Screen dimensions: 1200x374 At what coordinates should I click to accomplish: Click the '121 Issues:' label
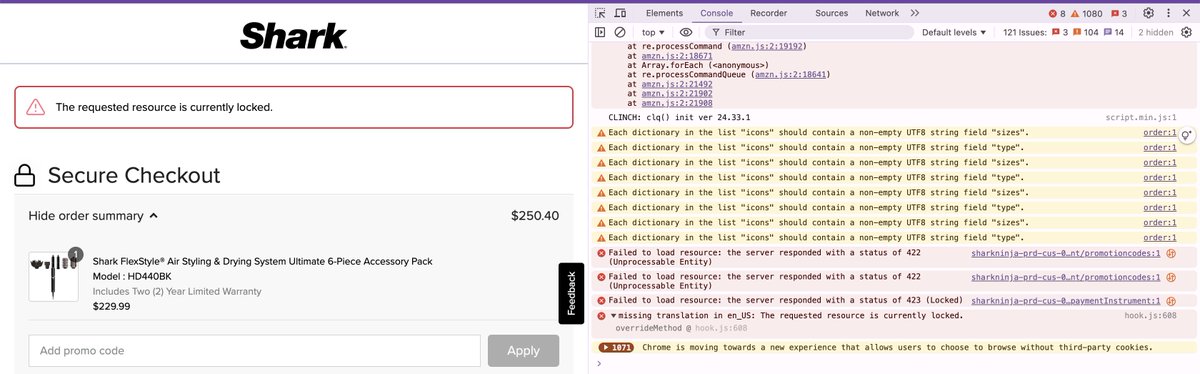pos(1024,32)
